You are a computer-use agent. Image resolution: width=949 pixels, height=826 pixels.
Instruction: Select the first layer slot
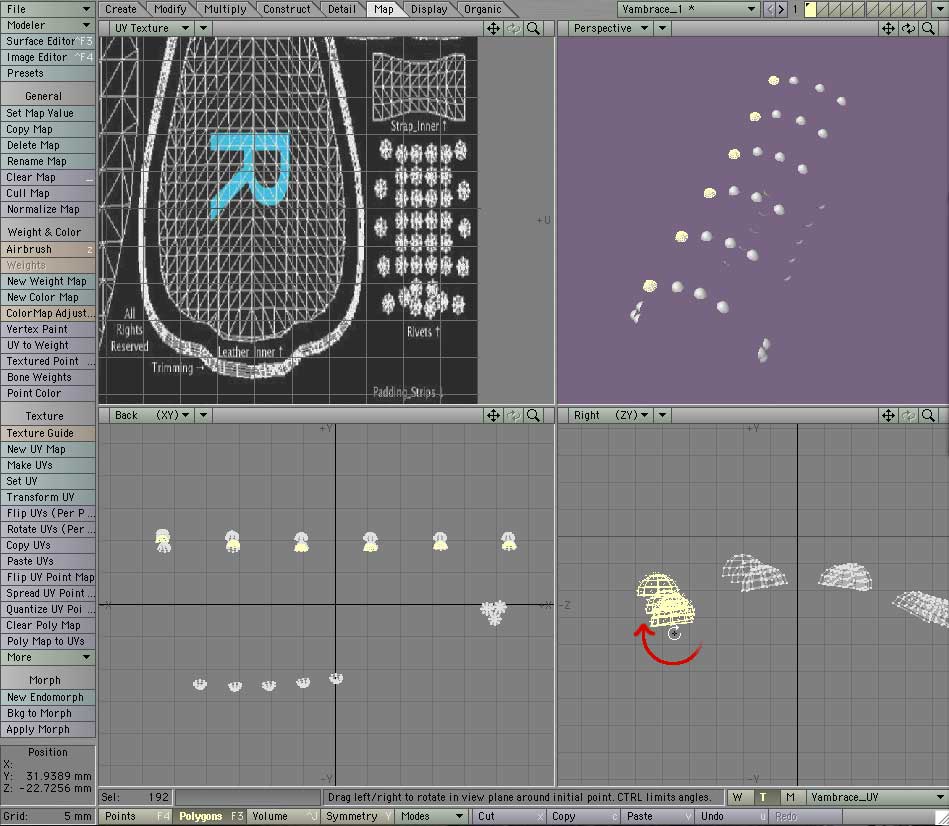point(810,9)
